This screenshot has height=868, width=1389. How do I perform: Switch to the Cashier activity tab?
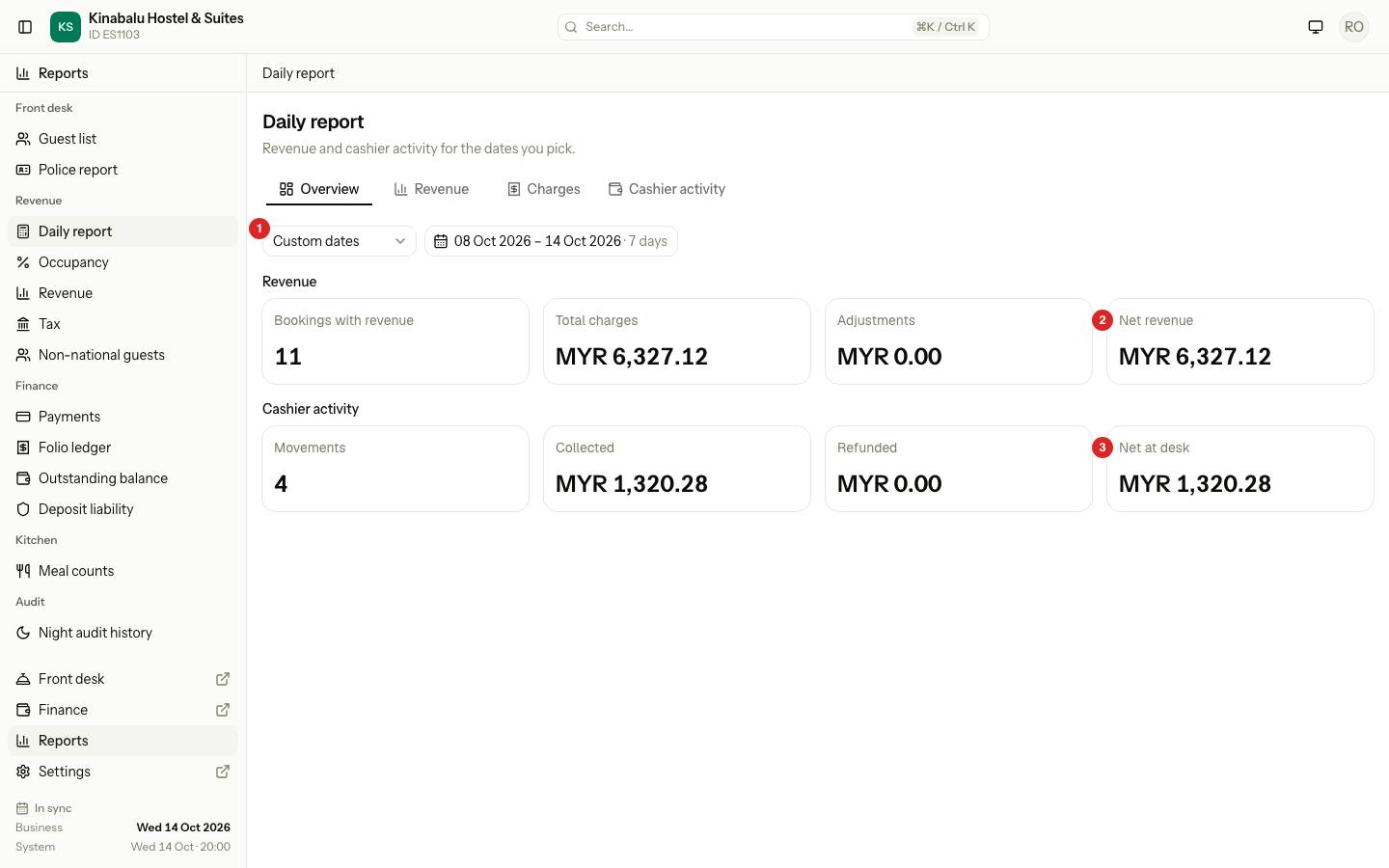tap(667, 189)
